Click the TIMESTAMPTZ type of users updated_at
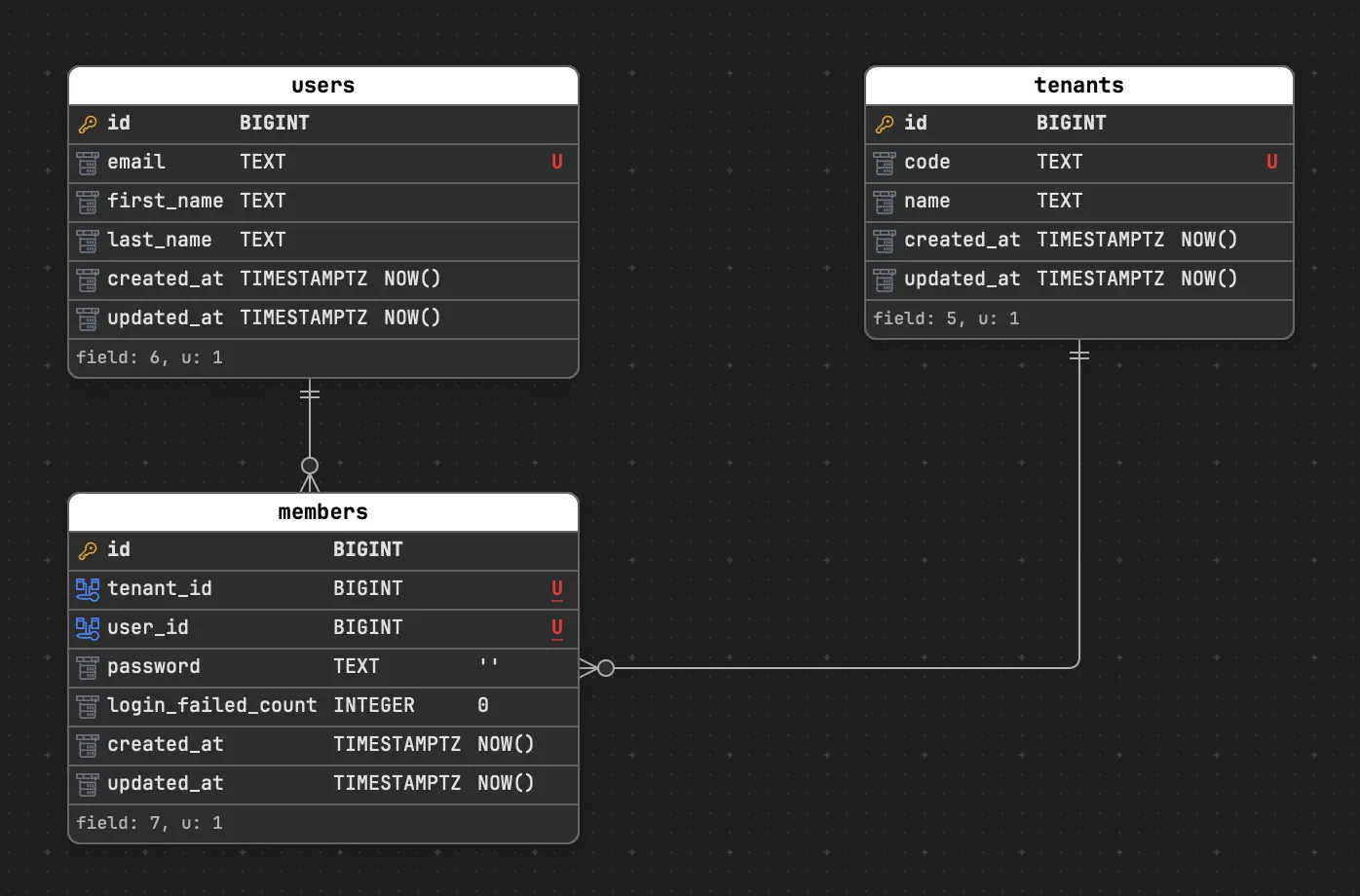Image resolution: width=1360 pixels, height=896 pixels. click(x=304, y=317)
